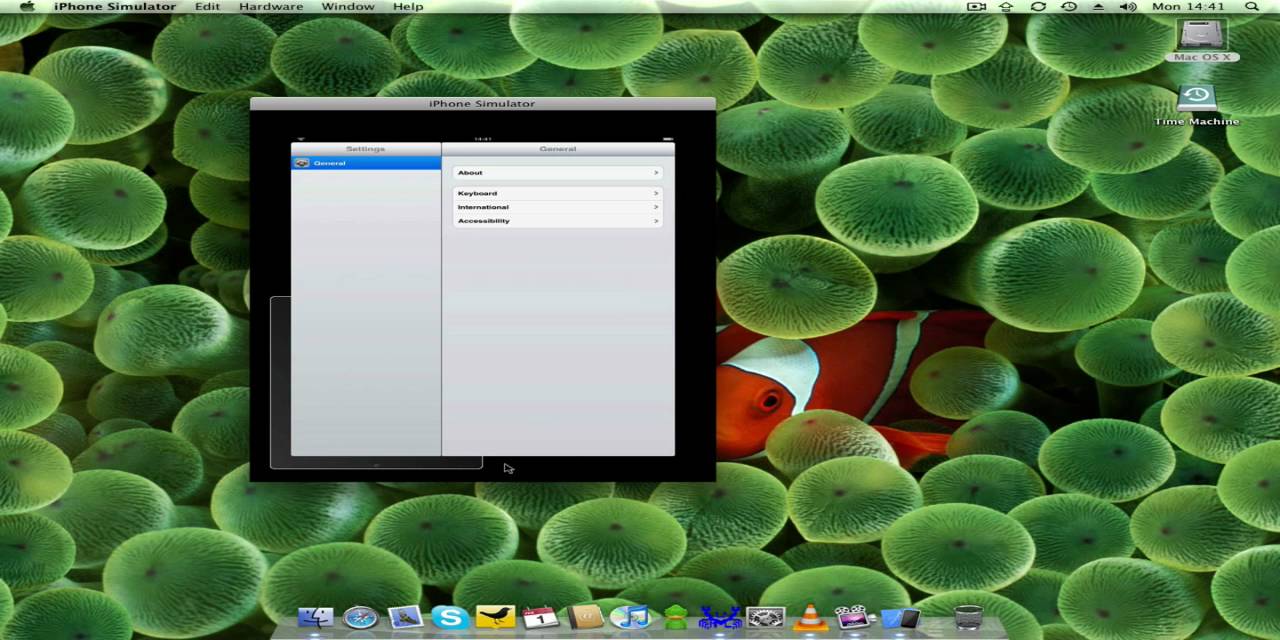Click the iPhone Simulator icon in dock
This screenshot has width=1280, height=640.
(x=900, y=617)
